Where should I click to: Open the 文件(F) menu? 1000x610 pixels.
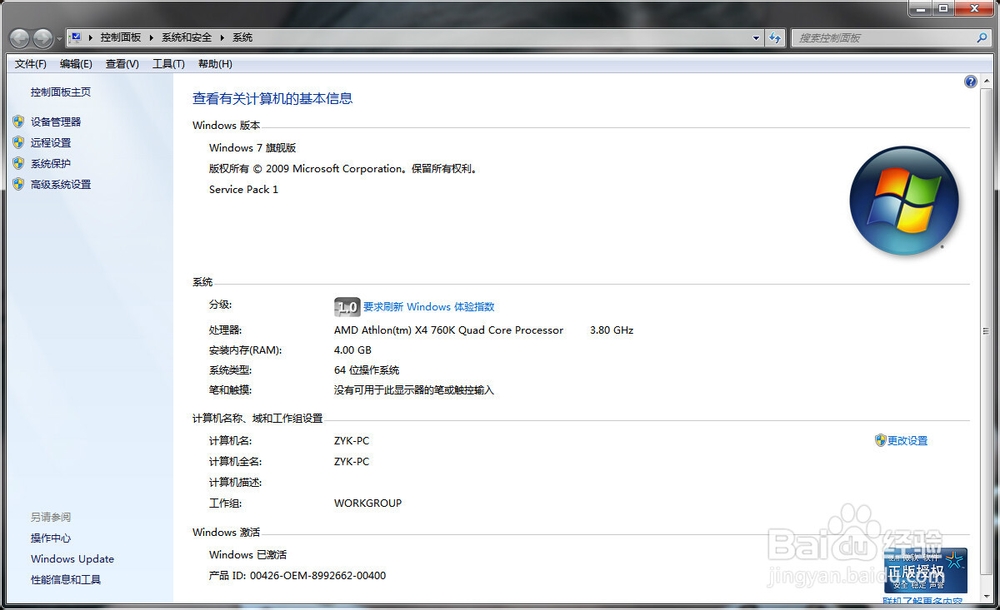click(x=31, y=64)
